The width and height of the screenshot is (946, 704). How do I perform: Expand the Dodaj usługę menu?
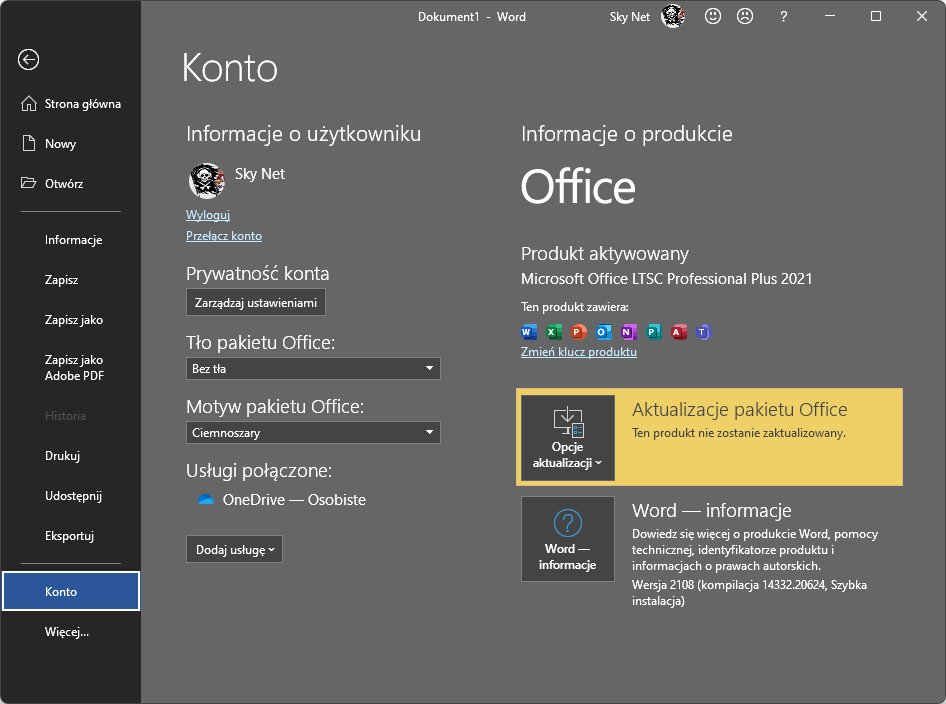pyautogui.click(x=234, y=550)
